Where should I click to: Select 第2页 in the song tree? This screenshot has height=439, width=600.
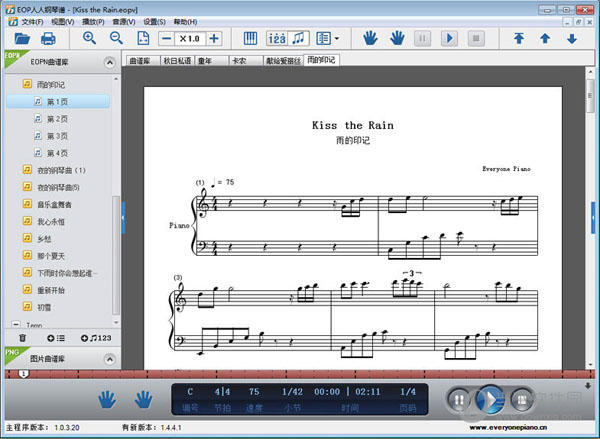pos(57,119)
